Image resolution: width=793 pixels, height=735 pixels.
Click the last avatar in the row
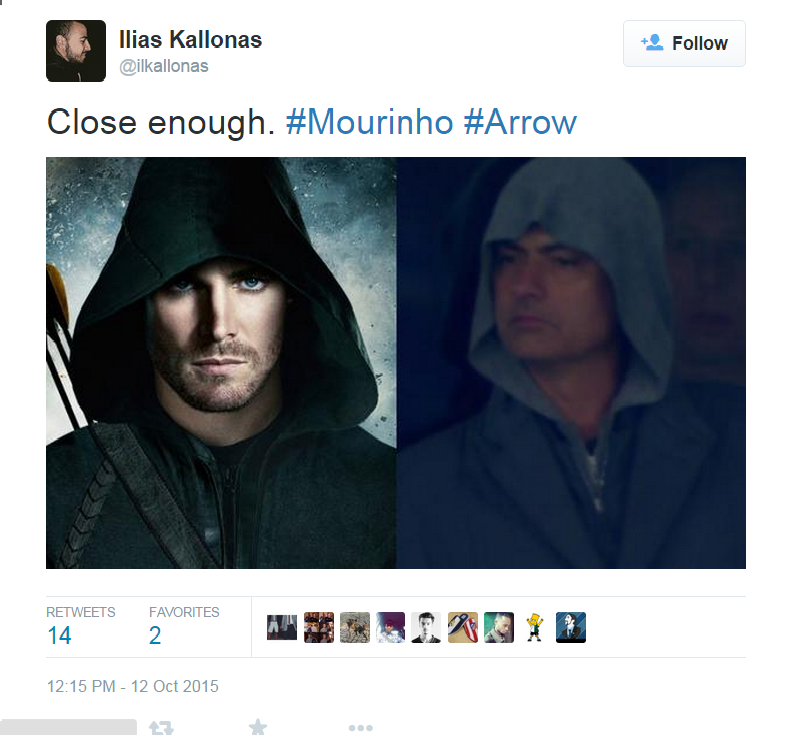(x=570, y=627)
